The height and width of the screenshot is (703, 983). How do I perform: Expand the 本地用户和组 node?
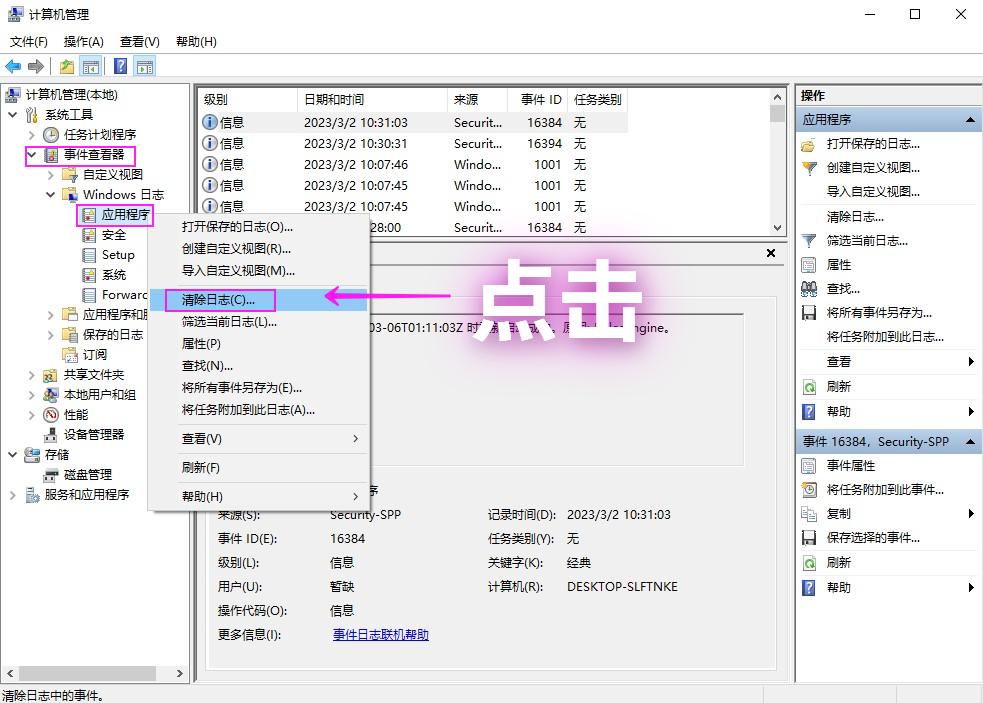click(x=31, y=395)
